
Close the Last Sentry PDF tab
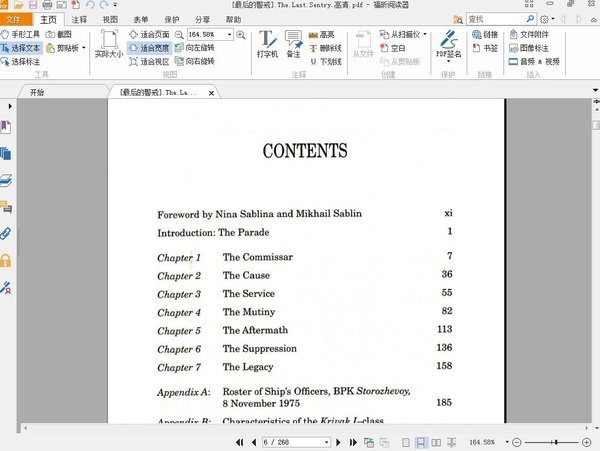tap(211, 93)
